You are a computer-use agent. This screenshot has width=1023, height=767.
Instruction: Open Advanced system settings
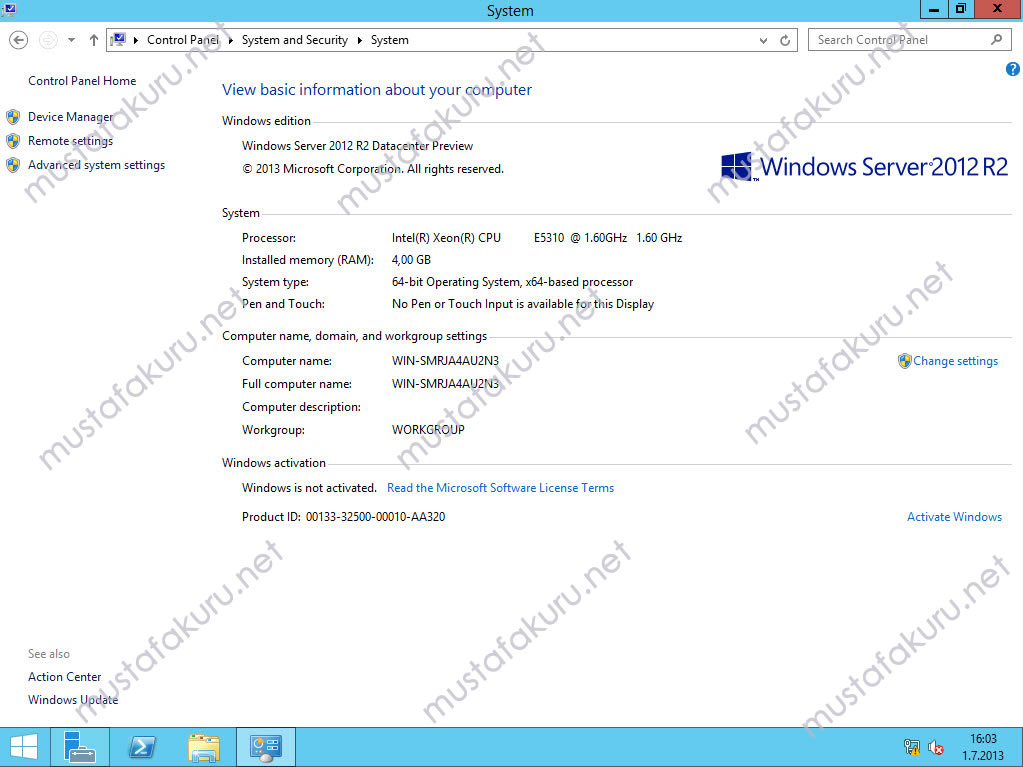point(97,165)
